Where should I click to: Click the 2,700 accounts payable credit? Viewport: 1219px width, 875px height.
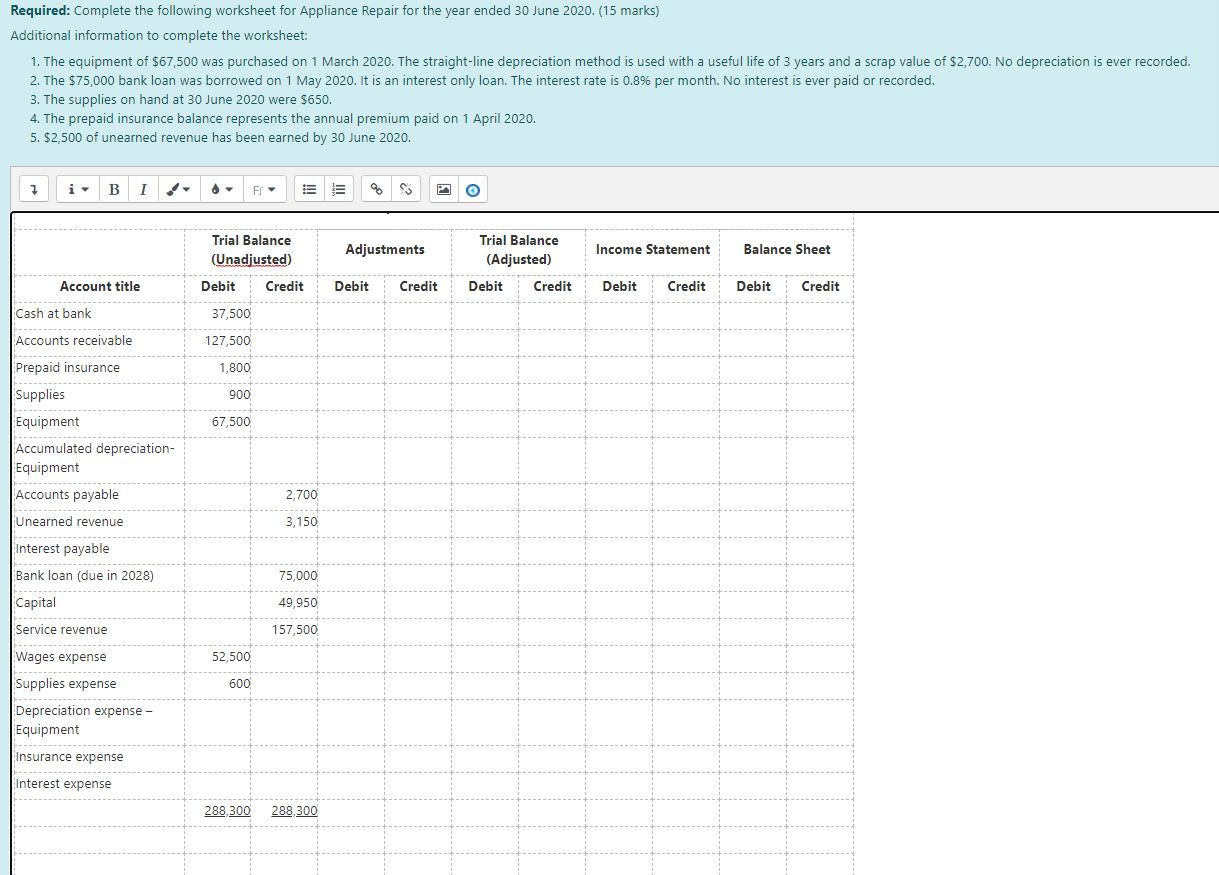pos(301,495)
